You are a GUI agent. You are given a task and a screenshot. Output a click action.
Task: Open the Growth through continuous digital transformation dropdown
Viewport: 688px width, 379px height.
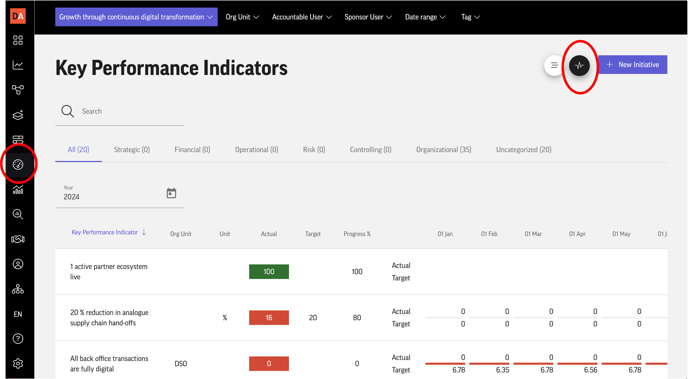pyautogui.click(x=136, y=17)
